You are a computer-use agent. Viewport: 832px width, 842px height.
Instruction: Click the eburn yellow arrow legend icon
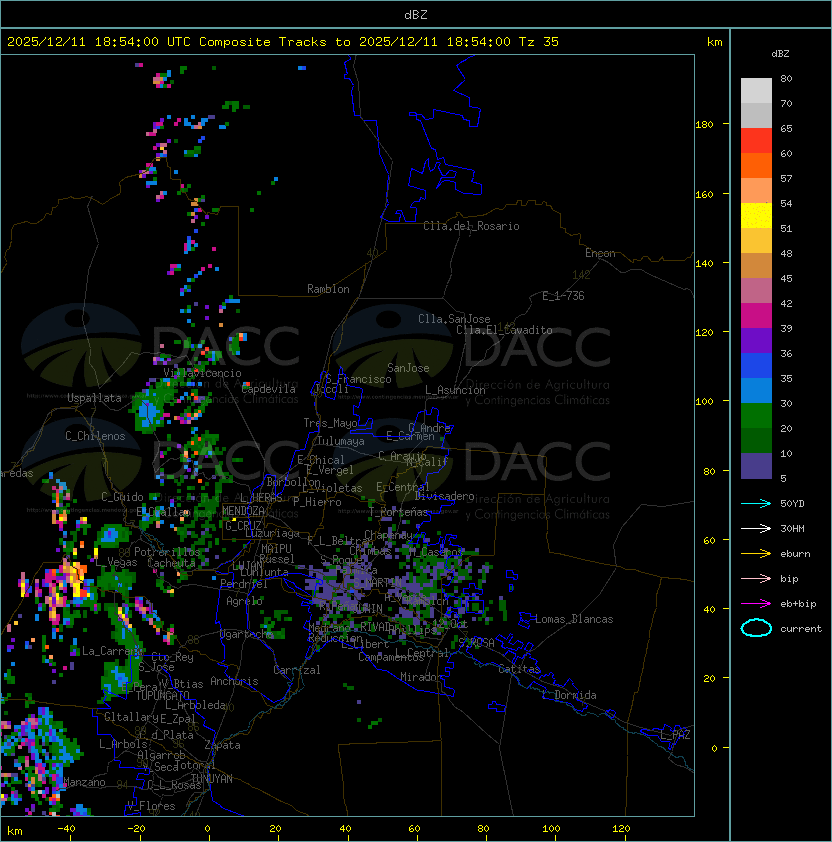click(x=756, y=554)
